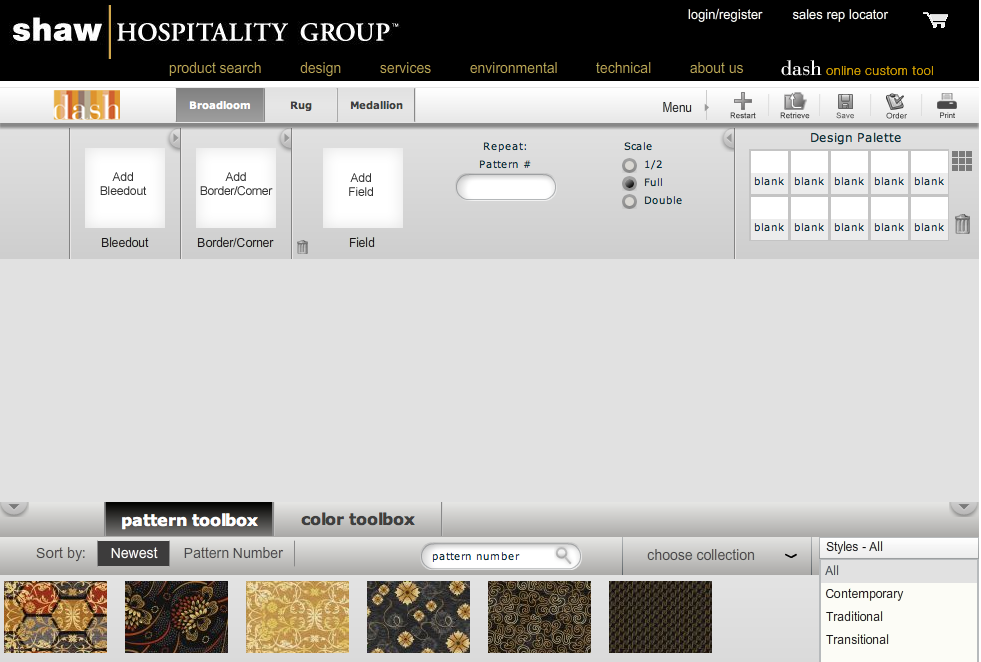Click the Add Field button
This screenshot has width=981, height=662.
[x=362, y=188]
